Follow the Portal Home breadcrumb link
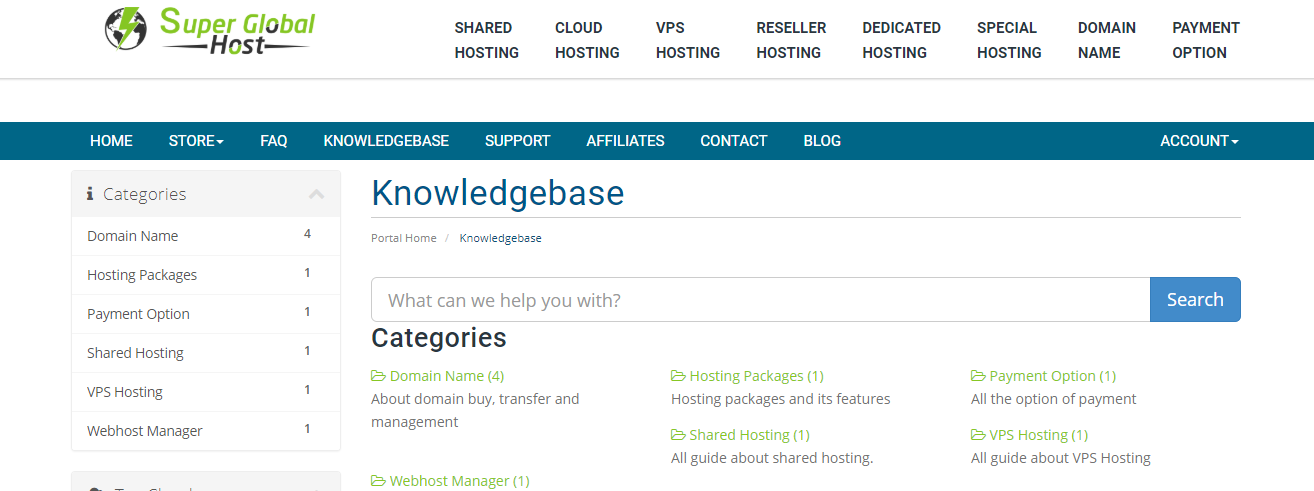Viewport: 1314px width, 491px height. pyautogui.click(x=403, y=238)
